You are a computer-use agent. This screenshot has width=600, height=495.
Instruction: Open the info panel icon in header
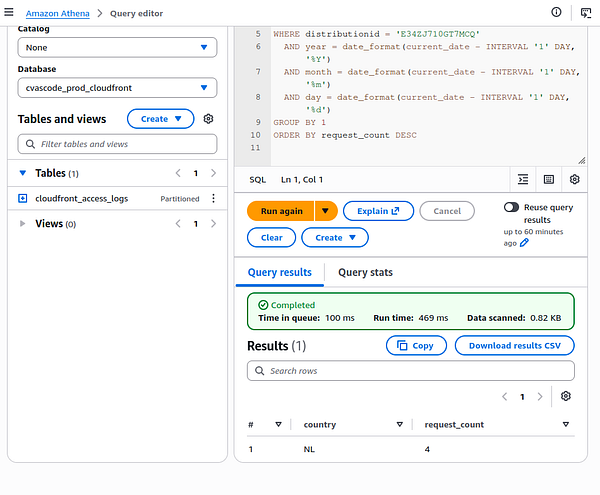pos(556,12)
